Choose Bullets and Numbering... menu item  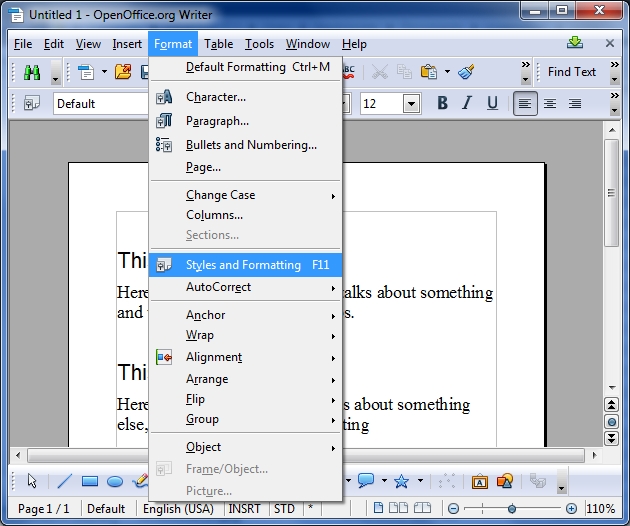[245, 145]
